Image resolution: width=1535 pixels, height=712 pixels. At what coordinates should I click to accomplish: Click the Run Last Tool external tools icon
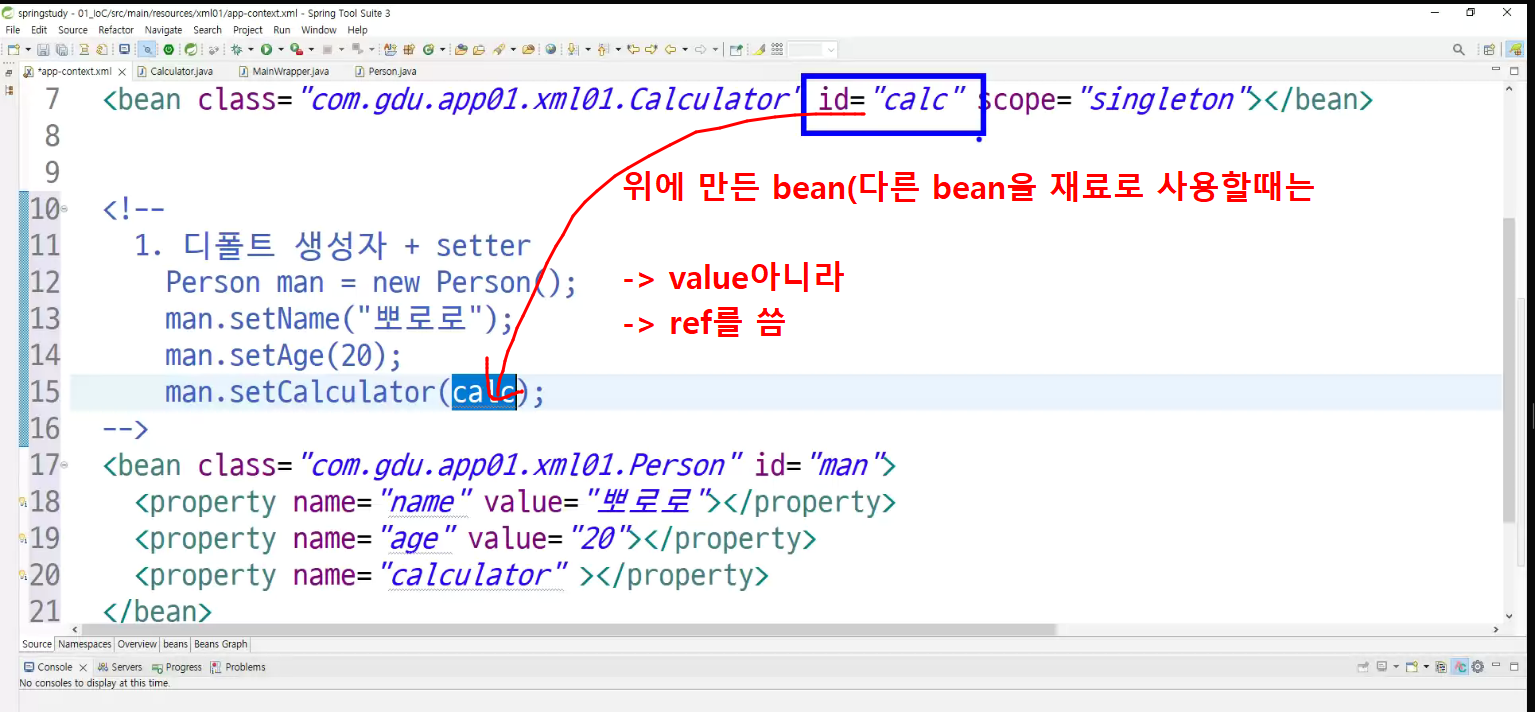pos(295,49)
